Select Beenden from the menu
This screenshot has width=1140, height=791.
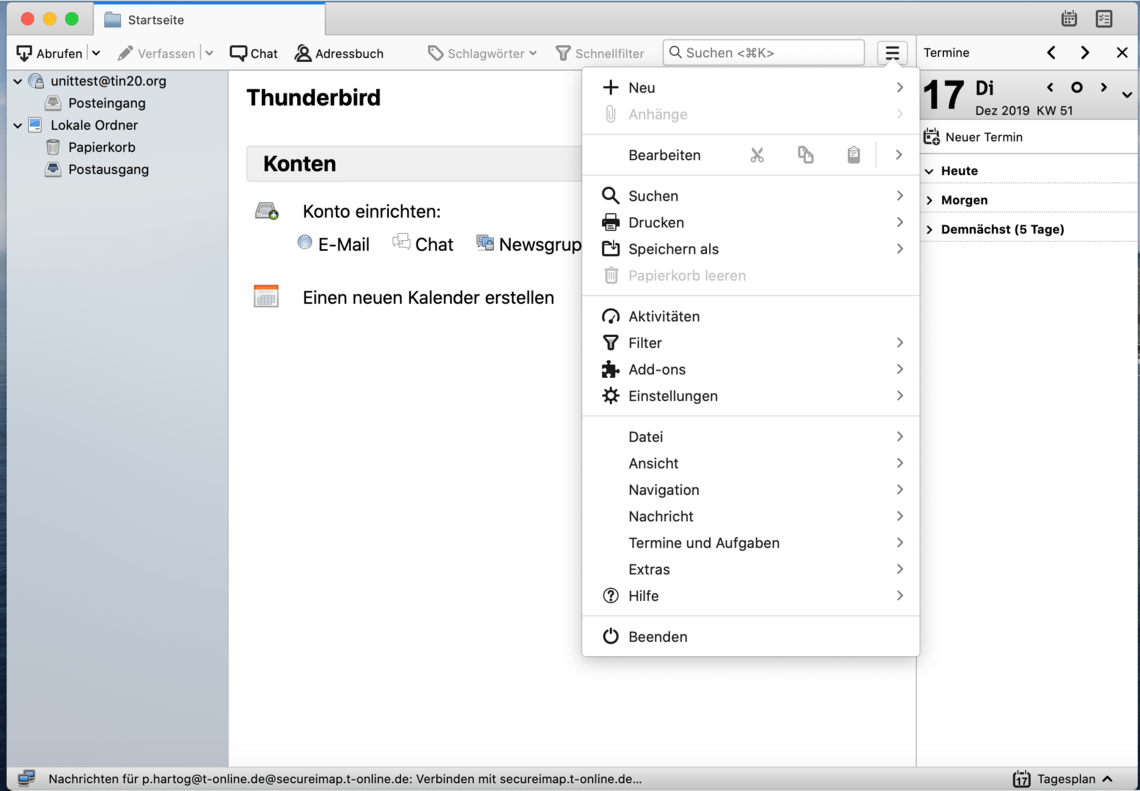click(x=657, y=636)
